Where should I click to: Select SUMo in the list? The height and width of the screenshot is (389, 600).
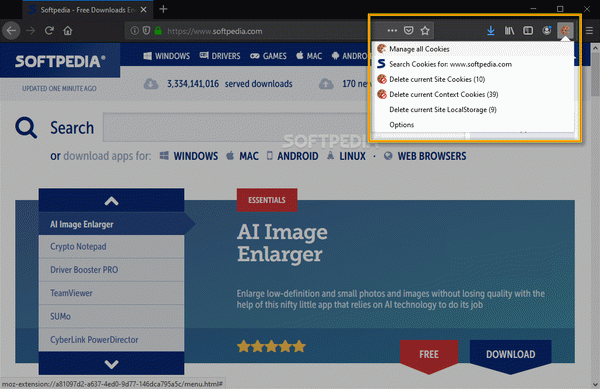pyautogui.click(x=111, y=316)
